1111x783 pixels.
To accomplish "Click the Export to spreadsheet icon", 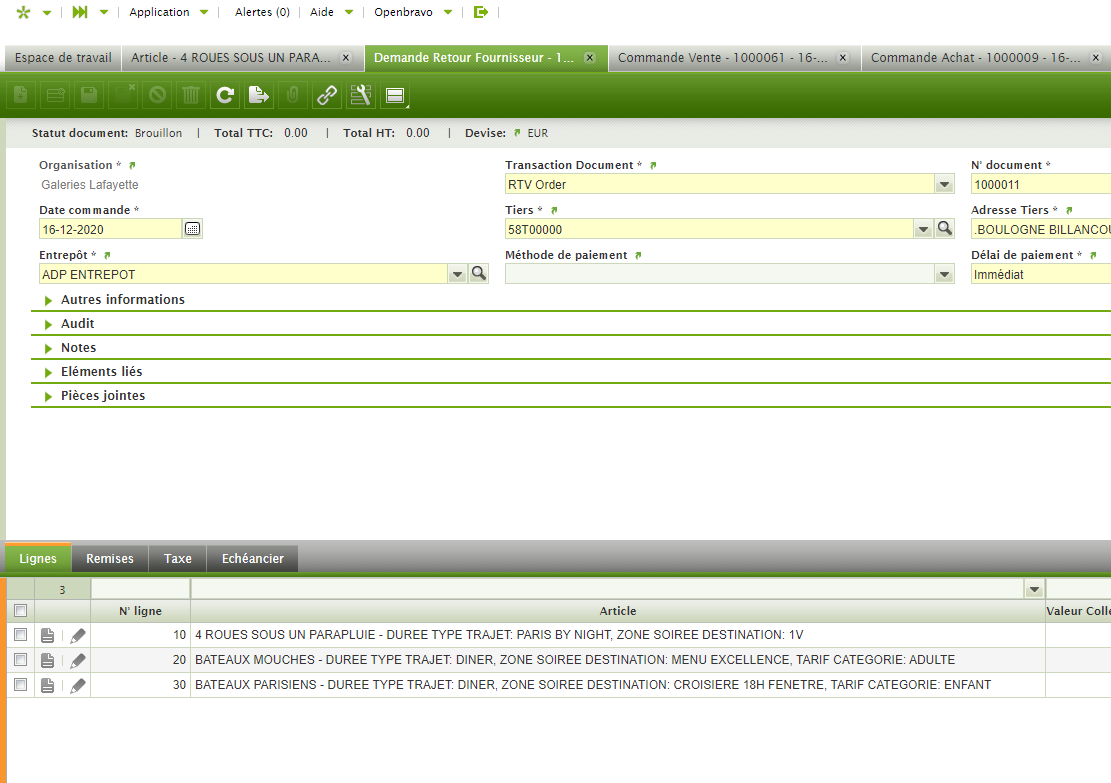I will pyautogui.click(x=259, y=96).
